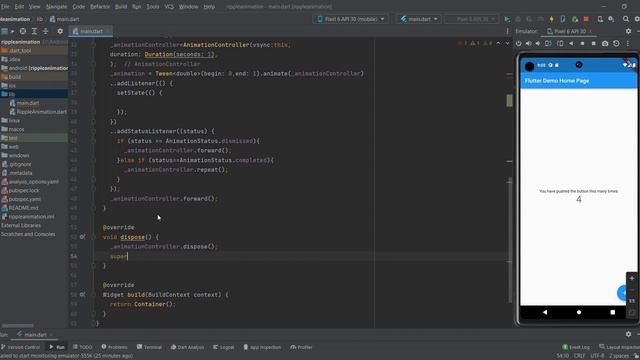
Task: Select lib folder in project tree
Action: [x=34, y=94]
